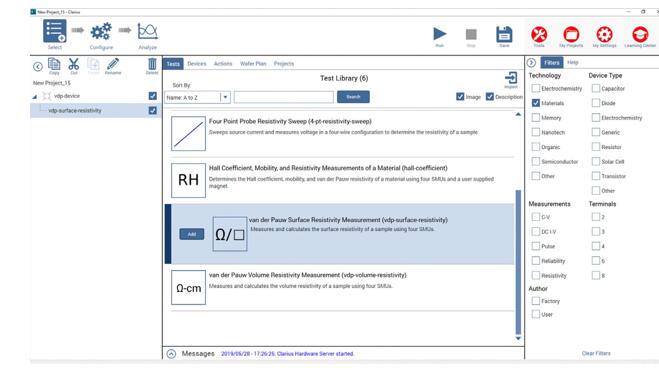Click the Delete trash icon

[x=152, y=64]
